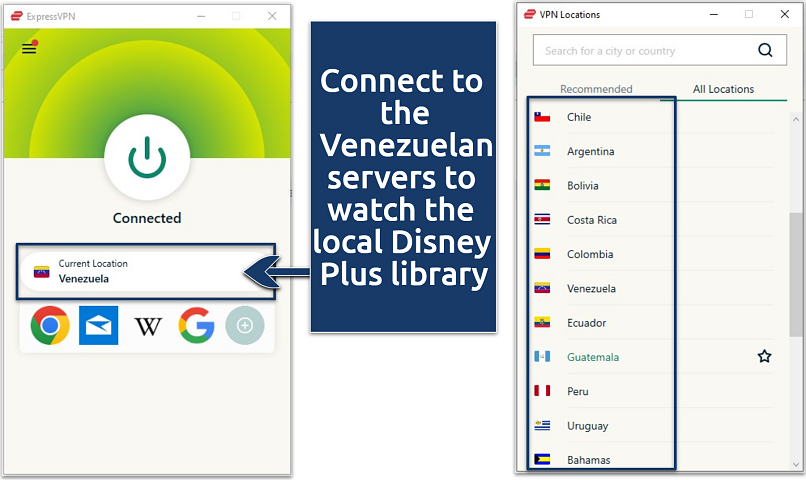Image resolution: width=806 pixels, height=480 pixels.
Task: Click the Colombia flag icon
Action: 542,253
